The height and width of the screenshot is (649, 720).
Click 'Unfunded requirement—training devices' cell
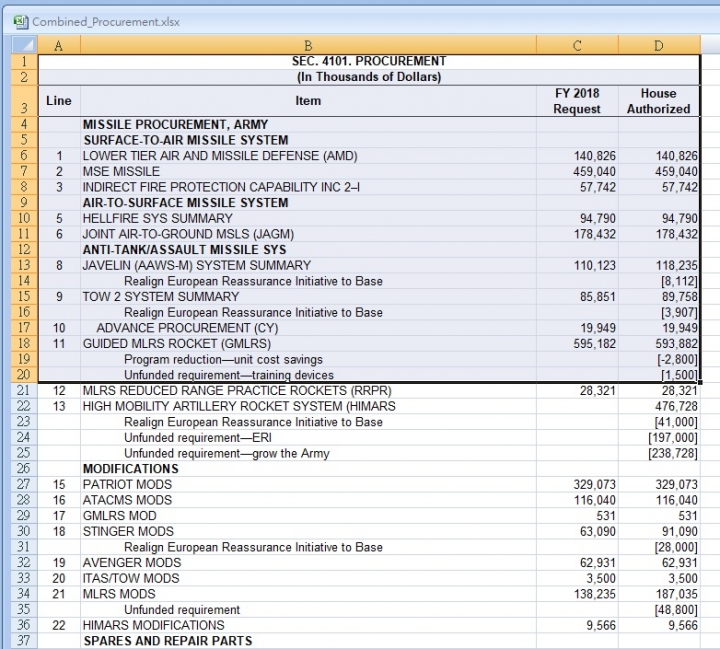[x=308, y=375]
